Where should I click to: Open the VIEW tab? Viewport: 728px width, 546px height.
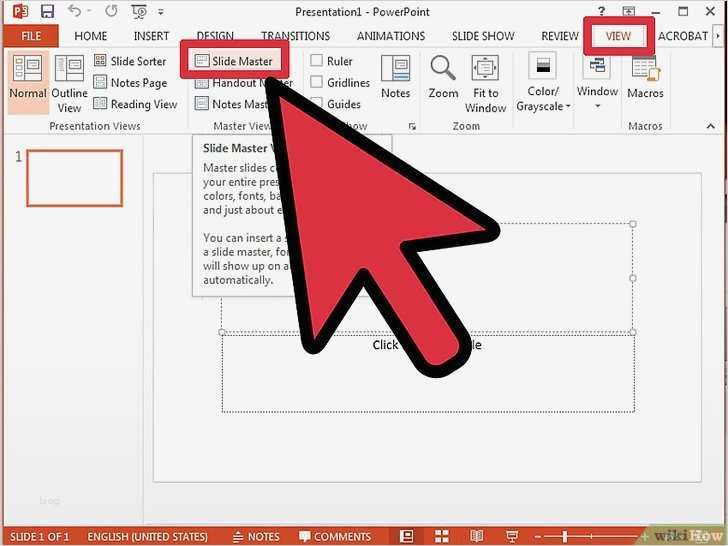(x=618, y=36)
